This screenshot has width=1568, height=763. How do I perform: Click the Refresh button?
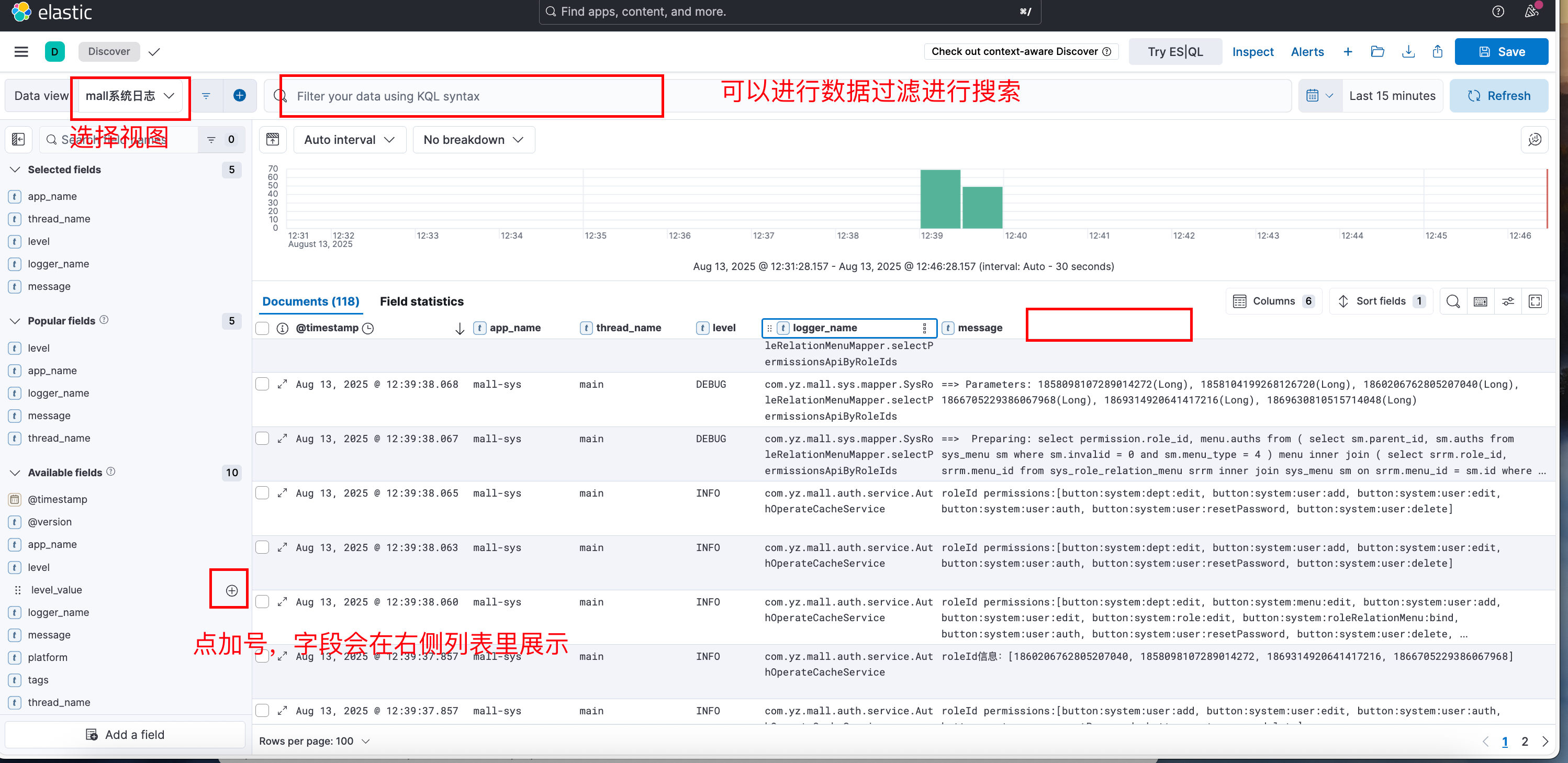point(1498,96)
